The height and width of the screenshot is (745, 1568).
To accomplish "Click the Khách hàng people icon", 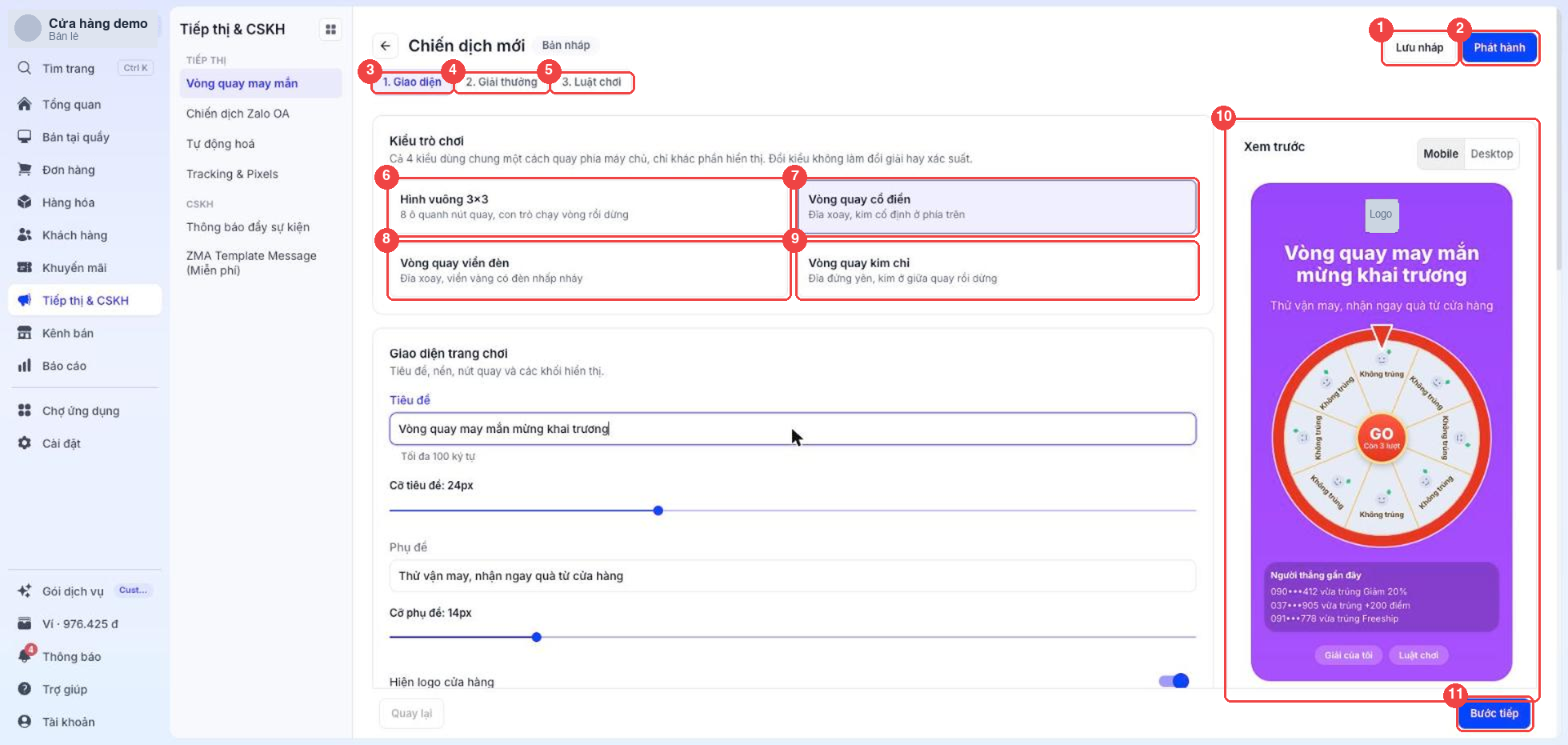I will pyautogui.click(x=25, y=235).
